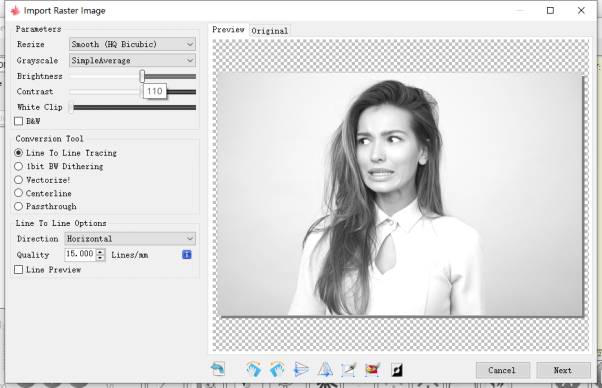This screenshot has width=602, height=388.
Task: Close the Import Raster Image dialog
Action: pos(581,10)
